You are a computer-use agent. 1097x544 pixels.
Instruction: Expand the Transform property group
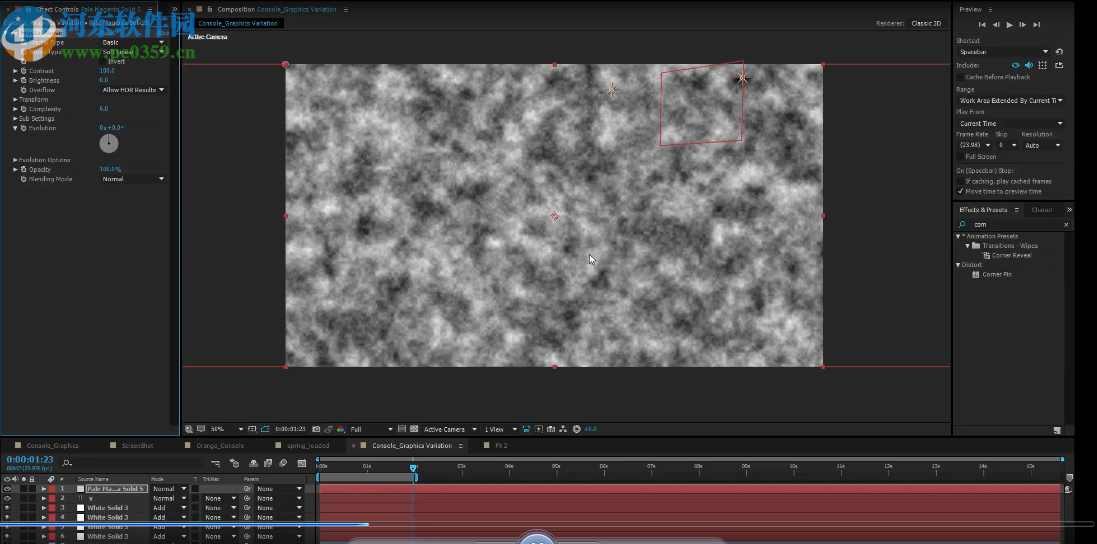tap(15, 100)
